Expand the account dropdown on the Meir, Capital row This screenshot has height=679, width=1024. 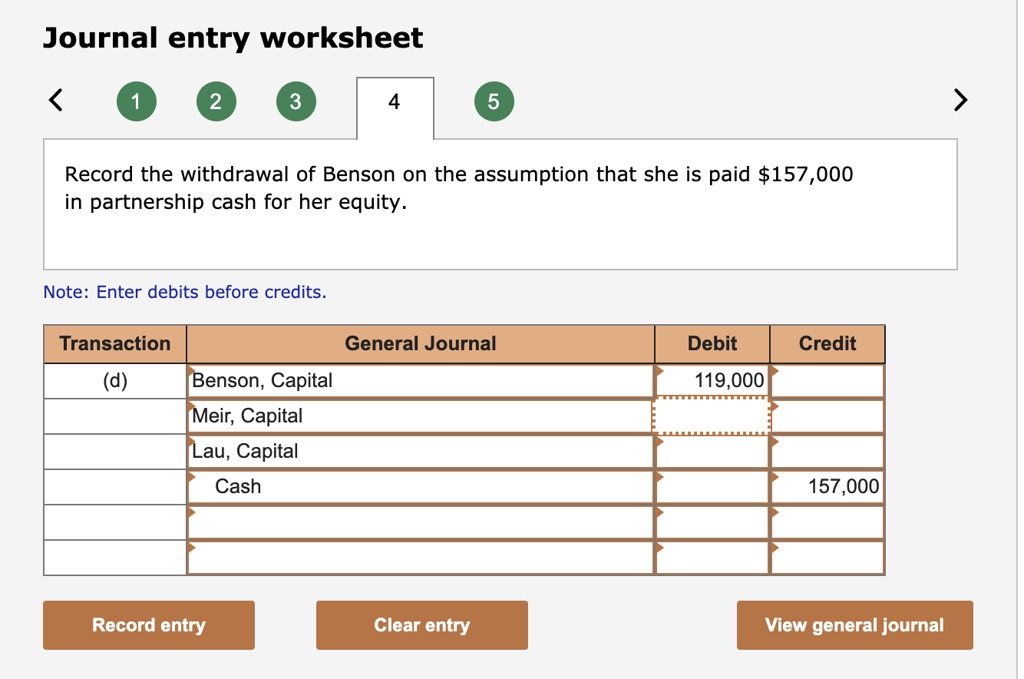click(191, 409)
